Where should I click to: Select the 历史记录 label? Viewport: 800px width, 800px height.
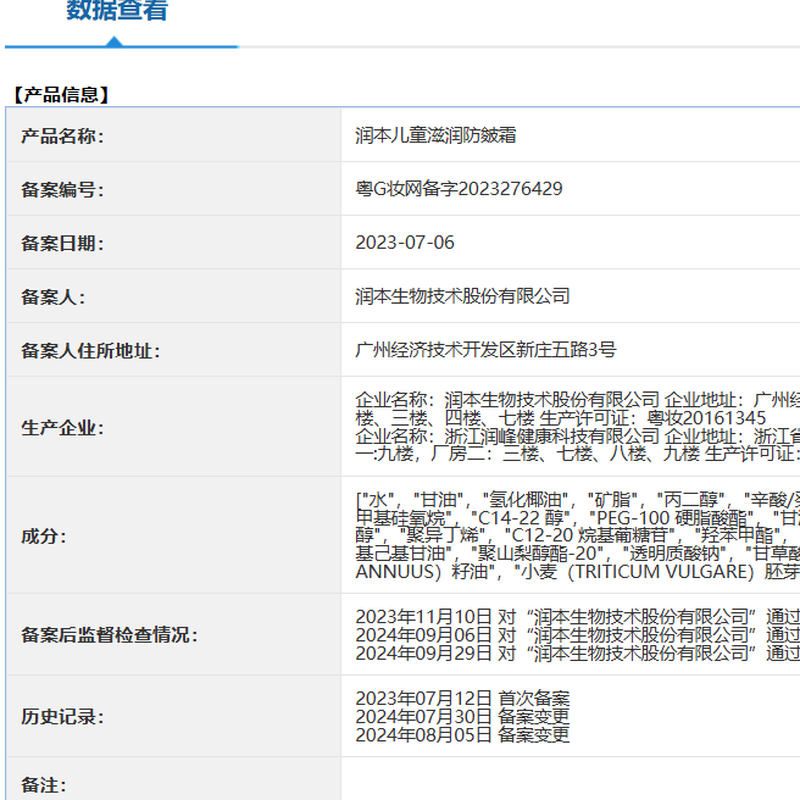pos(62,717)
